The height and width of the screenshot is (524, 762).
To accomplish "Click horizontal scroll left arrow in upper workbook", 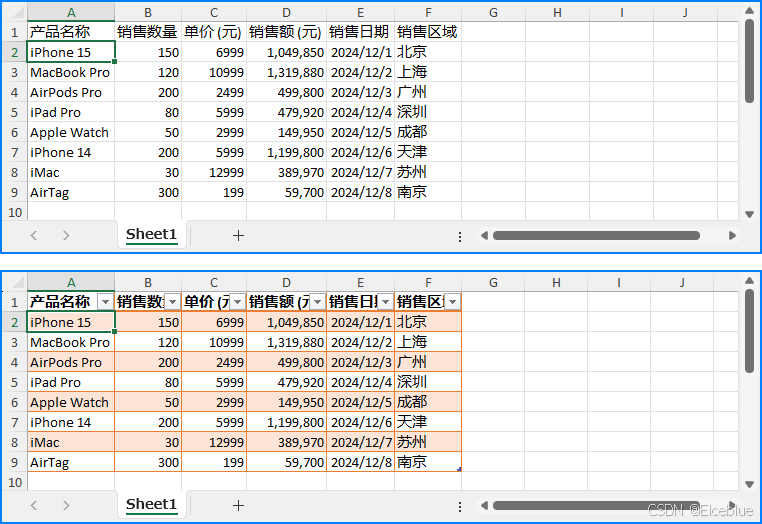I will pos(484,236).
